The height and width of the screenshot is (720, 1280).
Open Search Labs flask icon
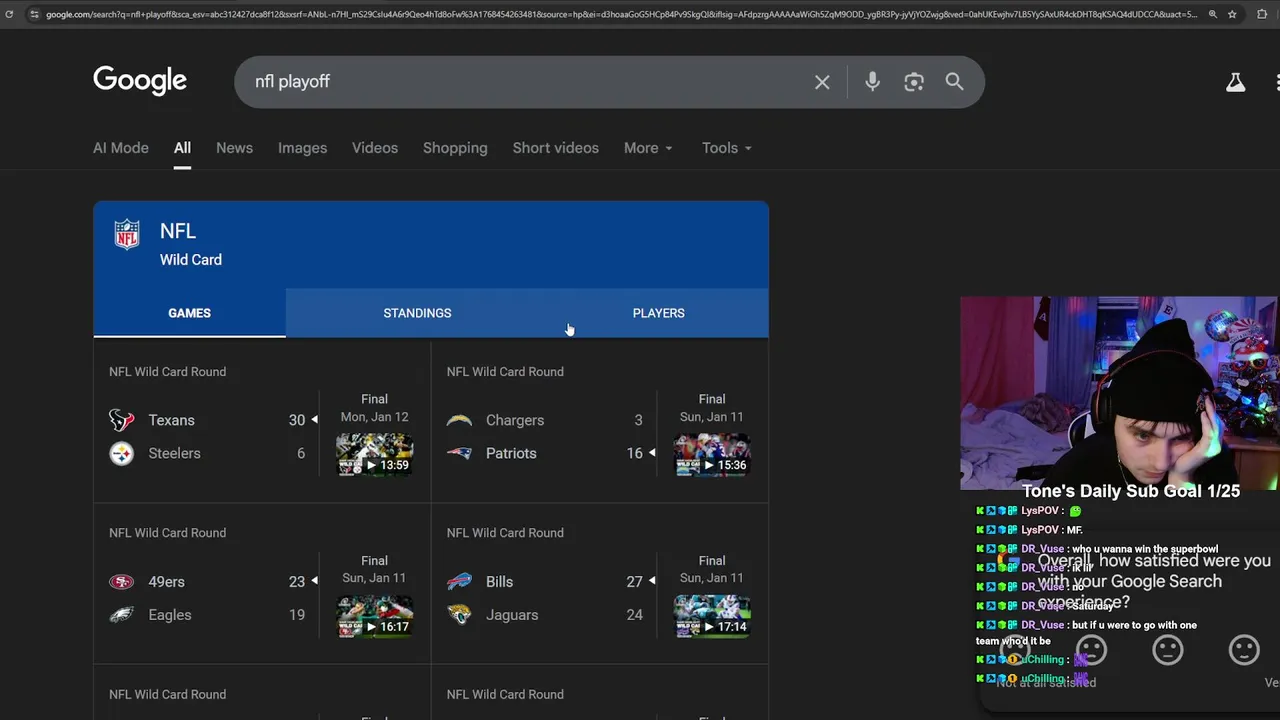(x=1236, y=82)
